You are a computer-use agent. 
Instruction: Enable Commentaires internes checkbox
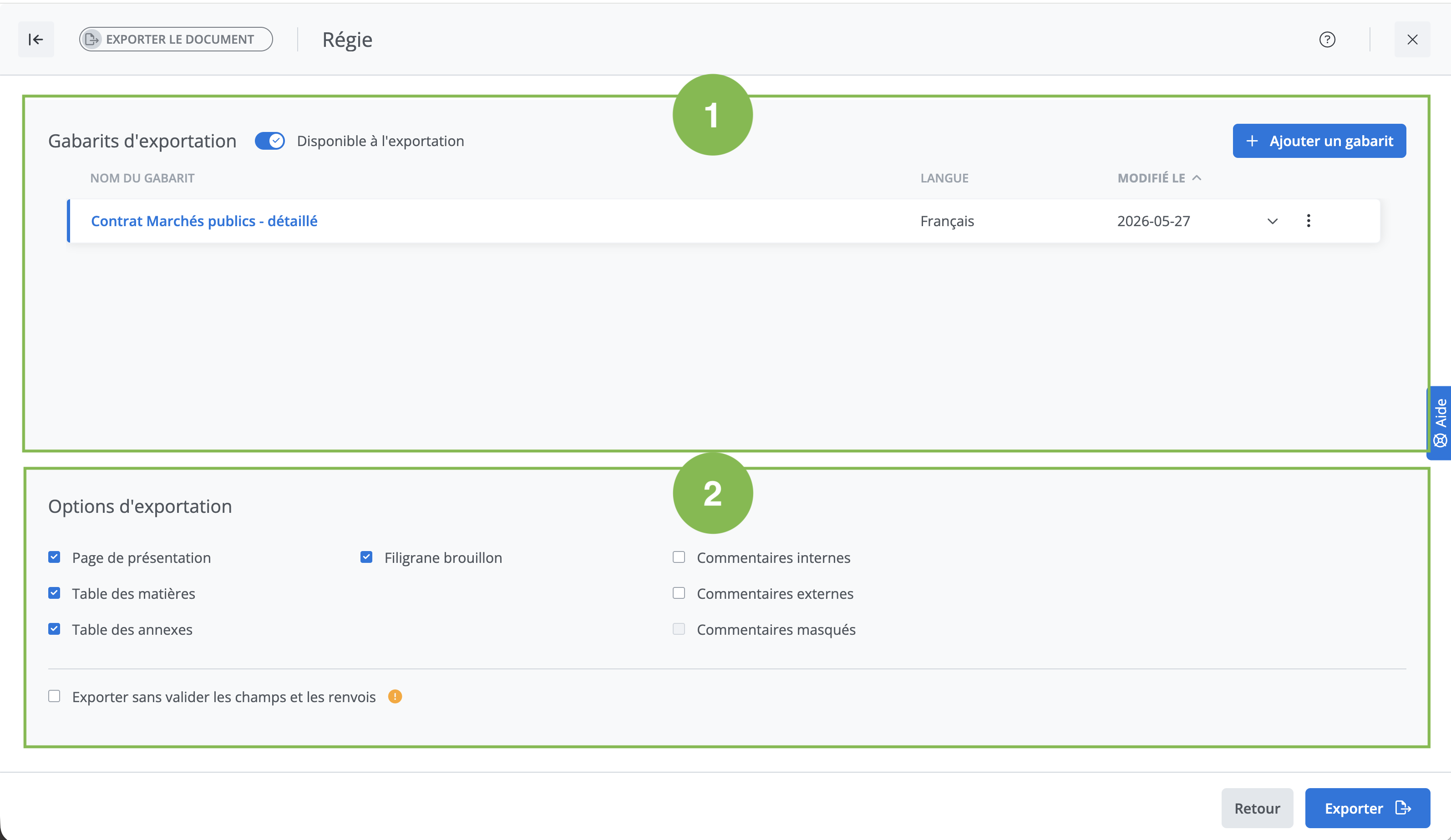click(679, 557)
